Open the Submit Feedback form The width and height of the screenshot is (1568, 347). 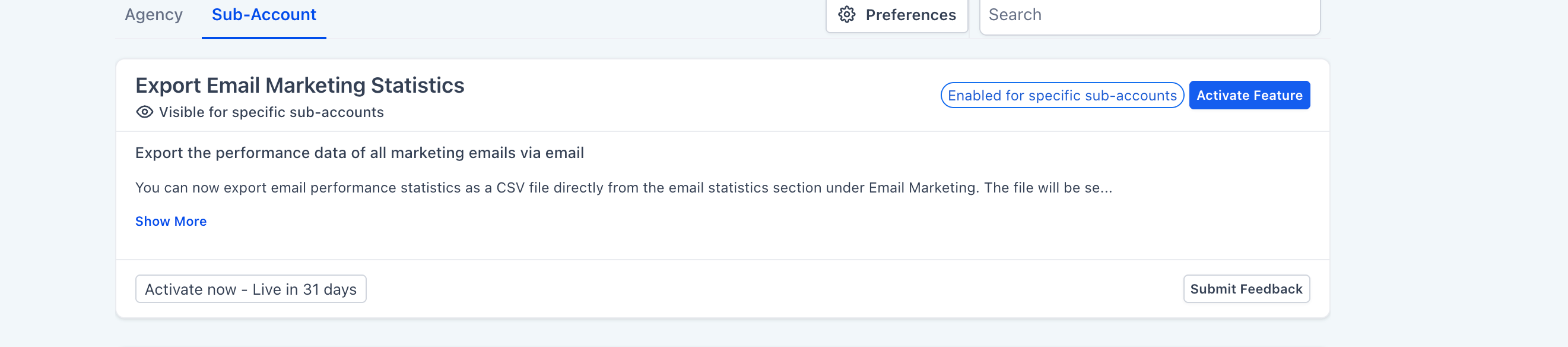1245,289
